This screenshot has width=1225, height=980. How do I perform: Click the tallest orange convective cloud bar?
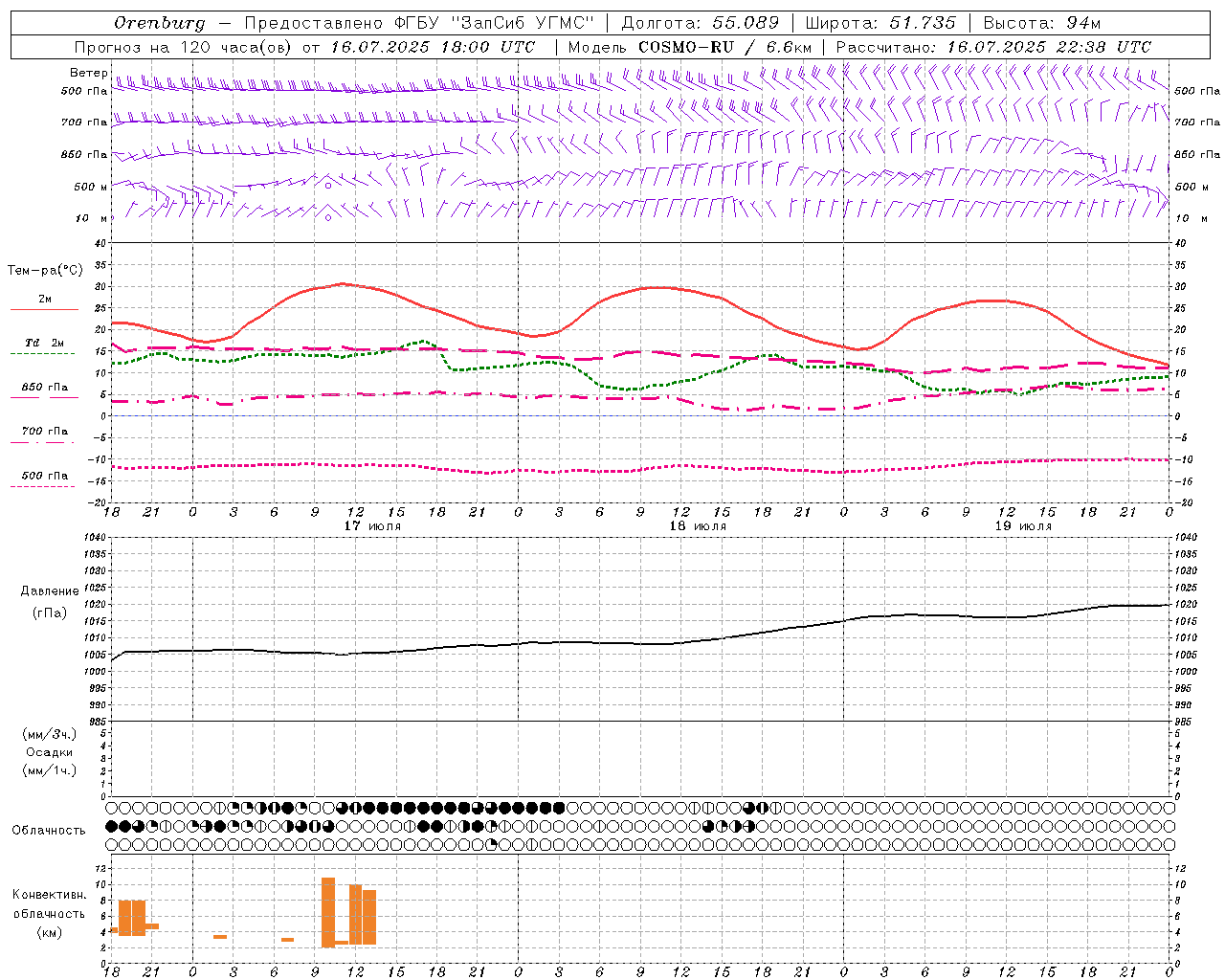click(328, 912)
